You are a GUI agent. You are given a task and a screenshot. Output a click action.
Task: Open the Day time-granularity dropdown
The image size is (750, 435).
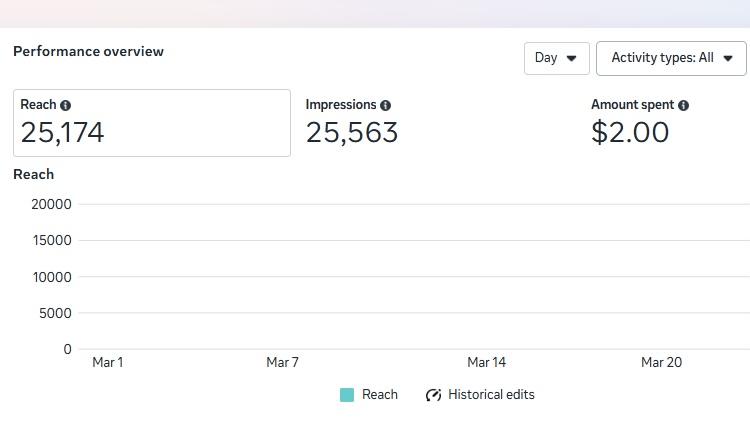pyautogui.click(x=557, y=58)
